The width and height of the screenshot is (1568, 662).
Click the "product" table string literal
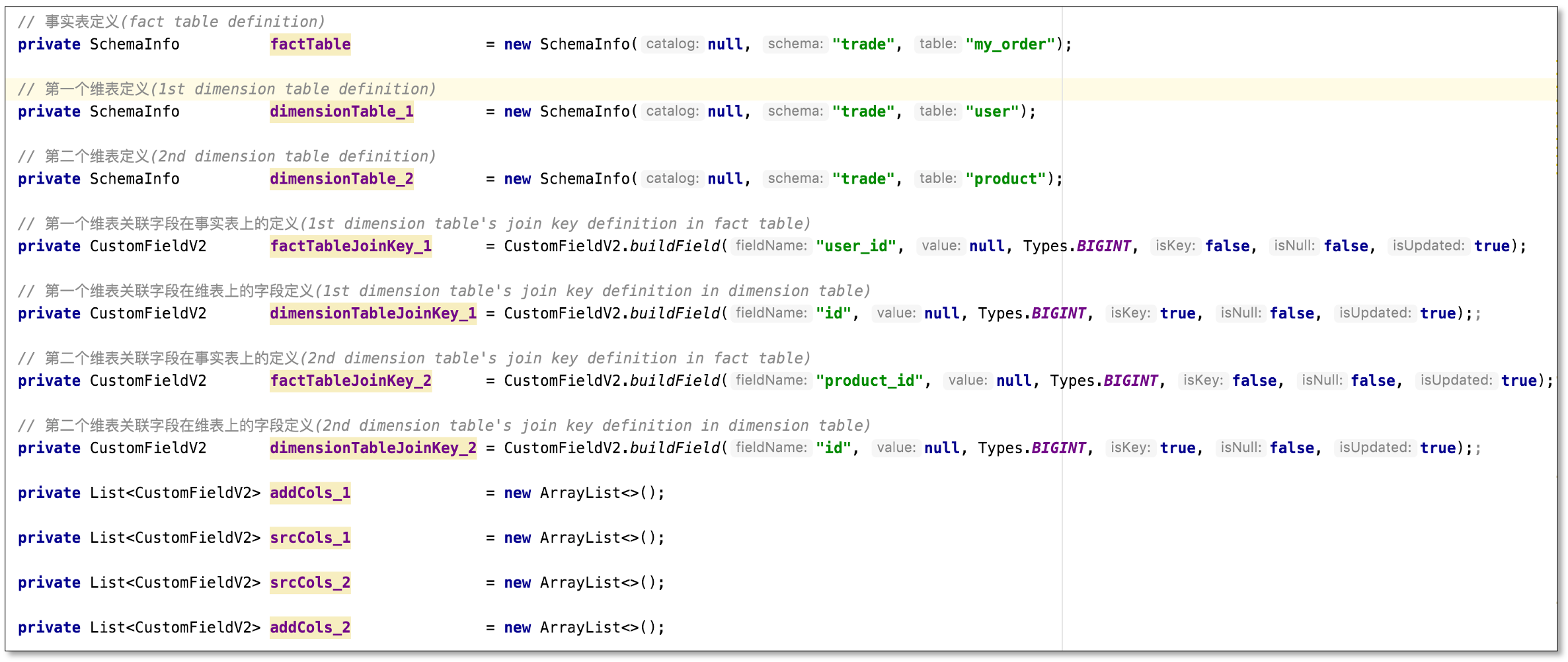coord(1005,179)
